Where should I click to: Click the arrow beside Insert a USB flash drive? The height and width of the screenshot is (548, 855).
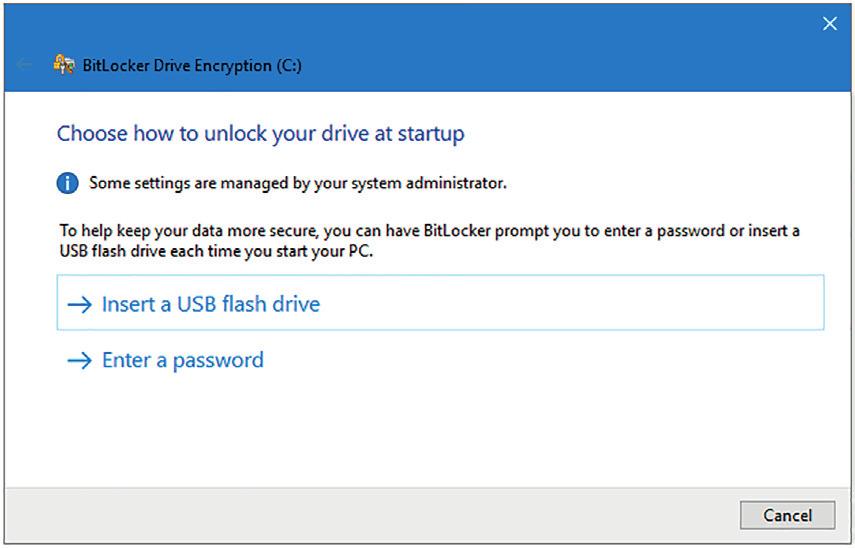(x=80, y=304)
